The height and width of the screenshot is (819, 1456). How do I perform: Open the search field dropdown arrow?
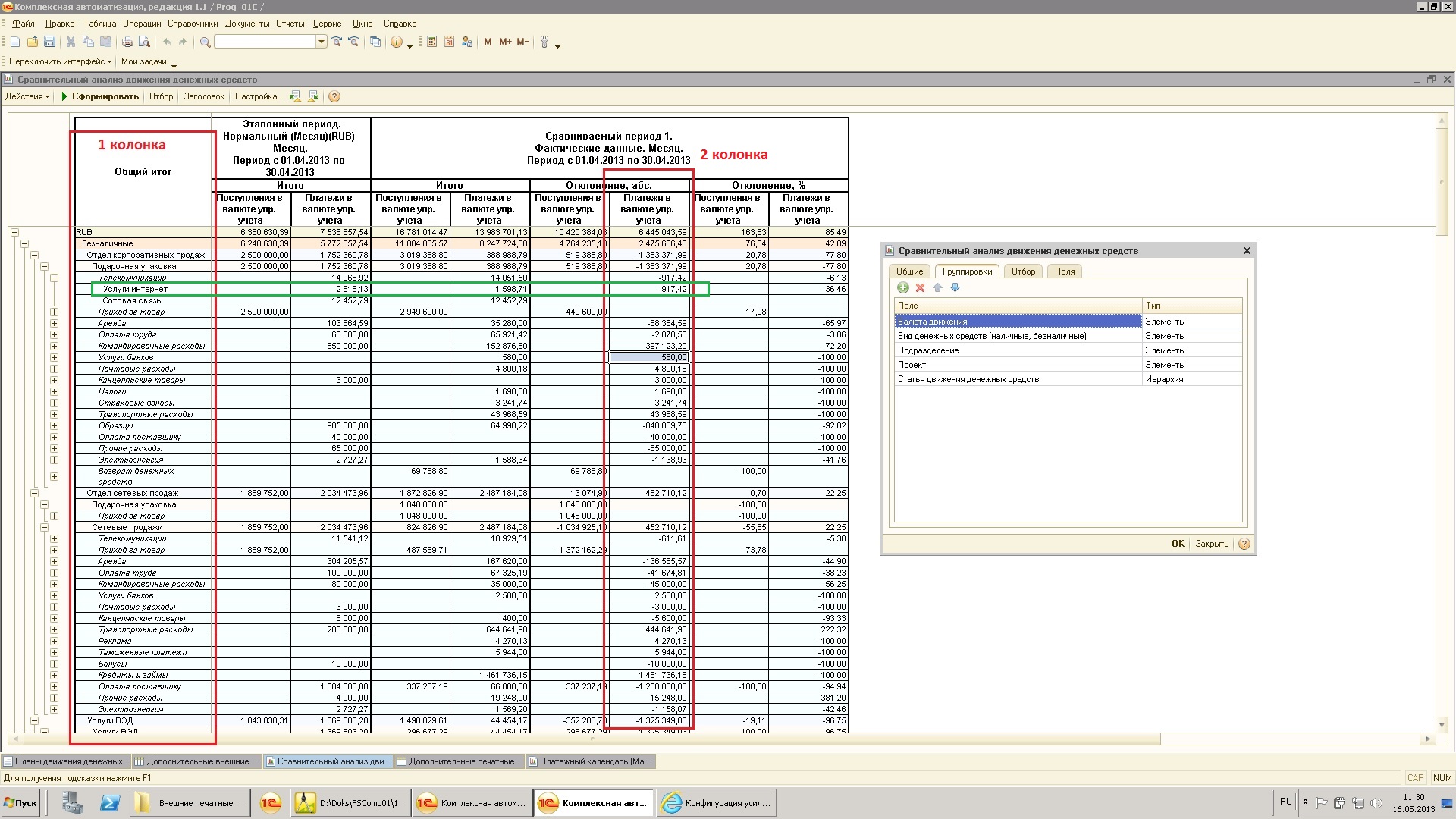(322, 42)
